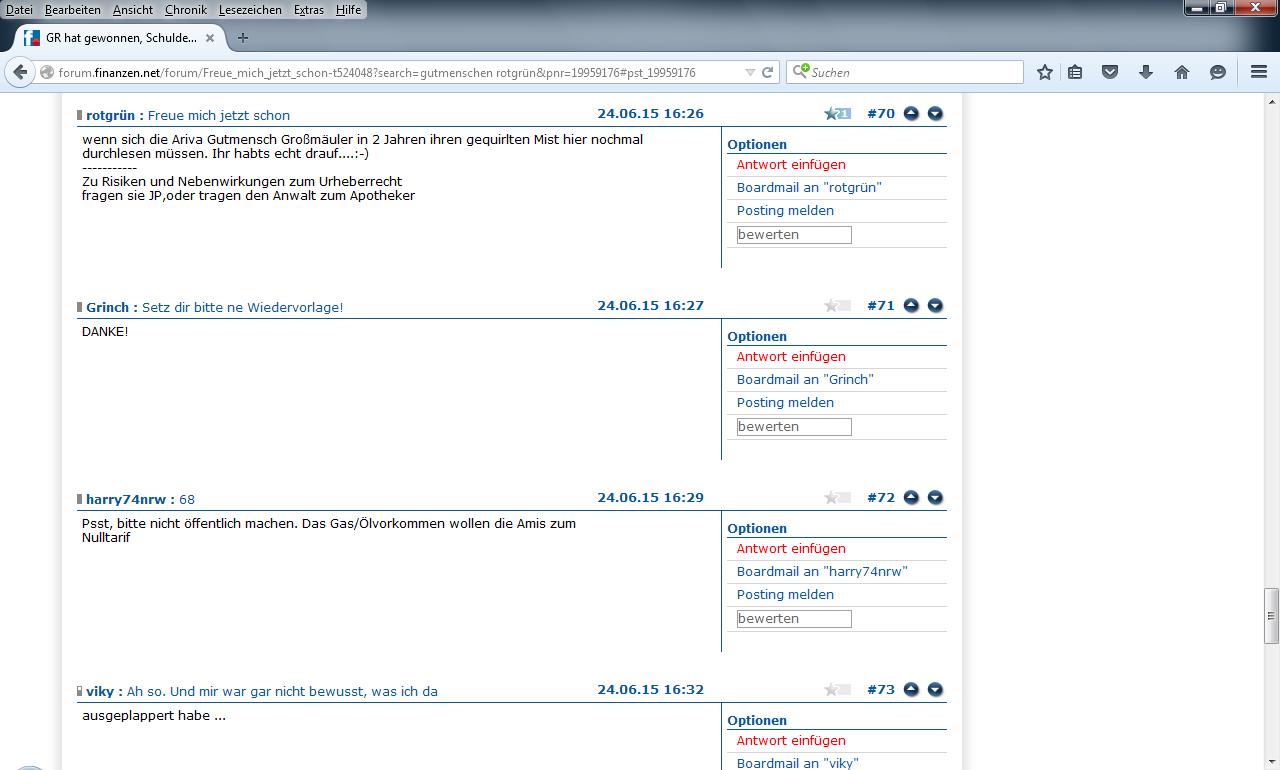Open a new browser tab
The width and height of the screenshot is (1280, 770).
(x=242, y=38)
